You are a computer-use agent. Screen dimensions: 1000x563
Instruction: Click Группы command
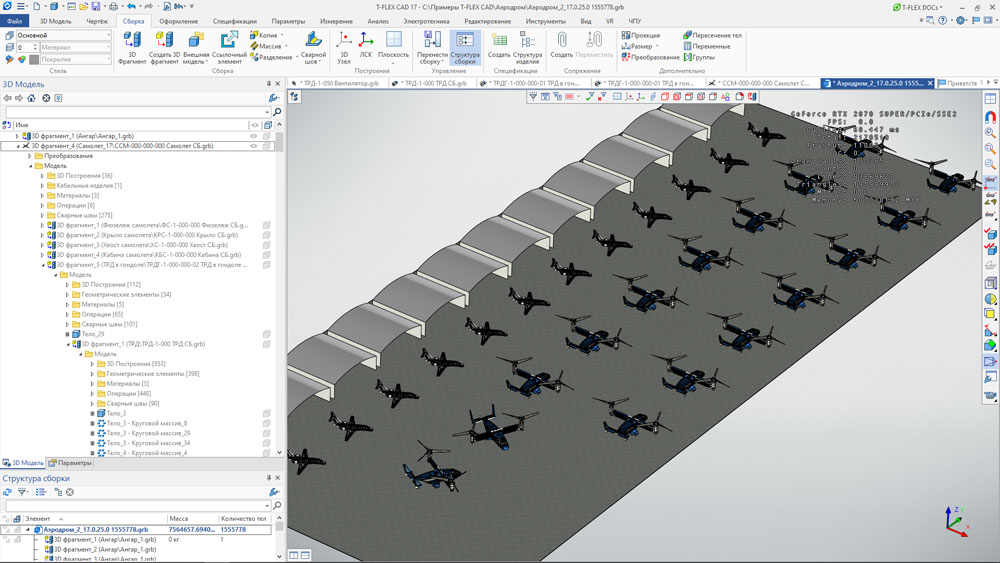pos(699,57)
